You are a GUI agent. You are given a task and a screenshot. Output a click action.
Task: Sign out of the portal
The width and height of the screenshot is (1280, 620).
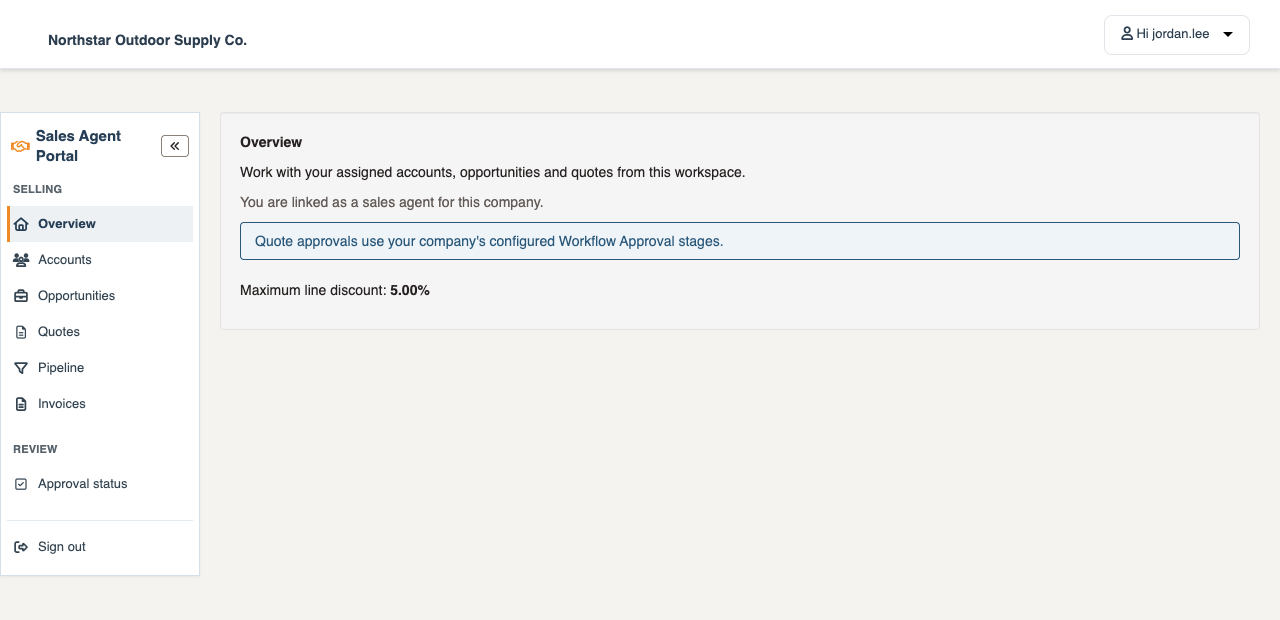click(100, 547)
